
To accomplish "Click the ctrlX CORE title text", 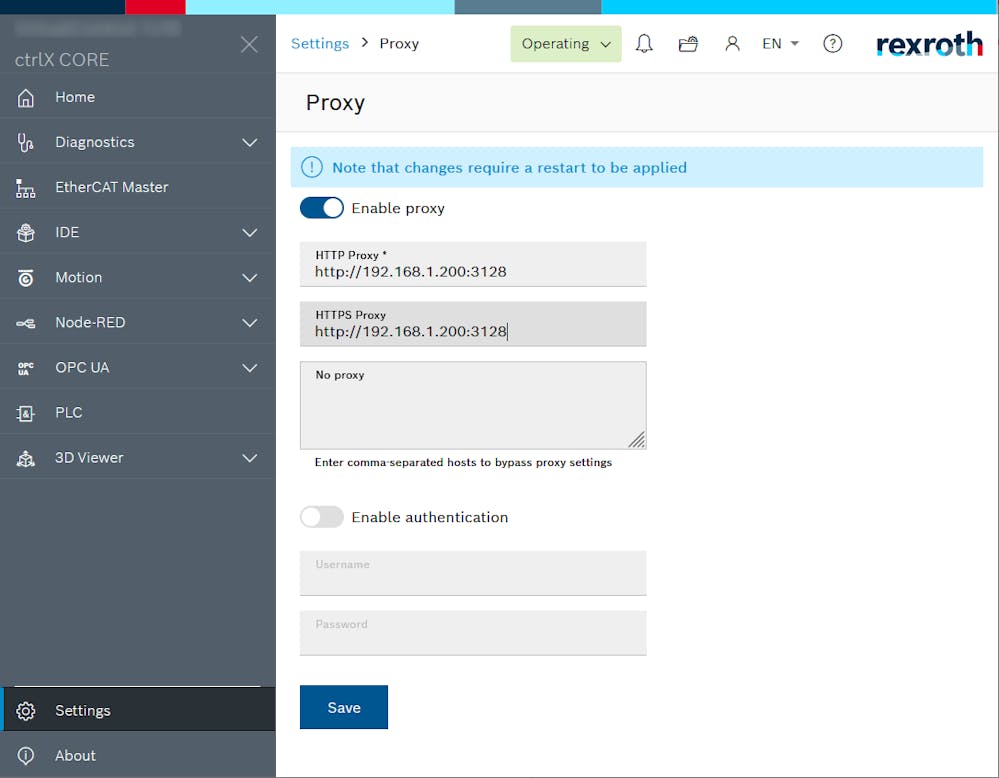I will point(62,60).
